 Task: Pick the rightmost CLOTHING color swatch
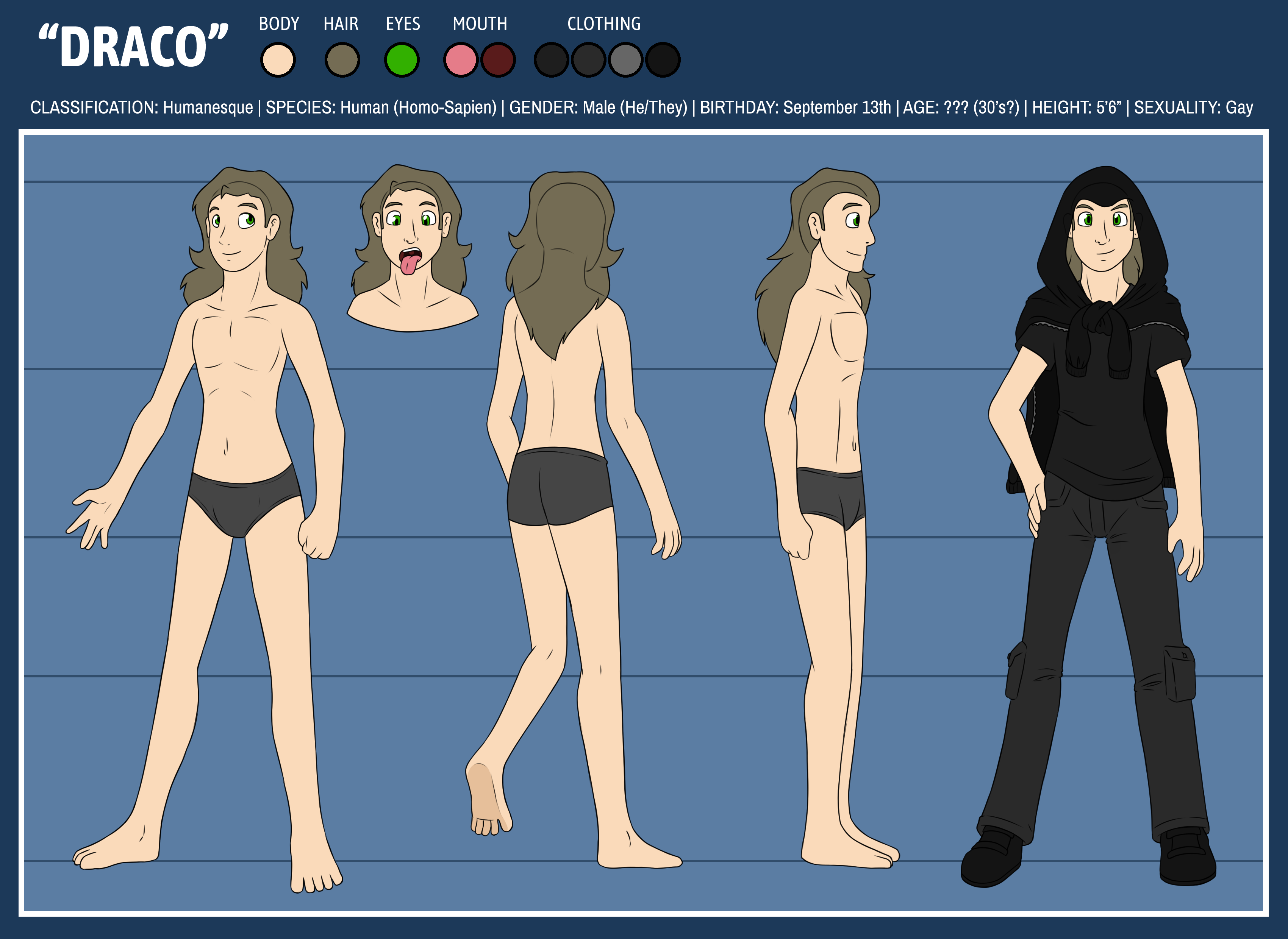663,60
